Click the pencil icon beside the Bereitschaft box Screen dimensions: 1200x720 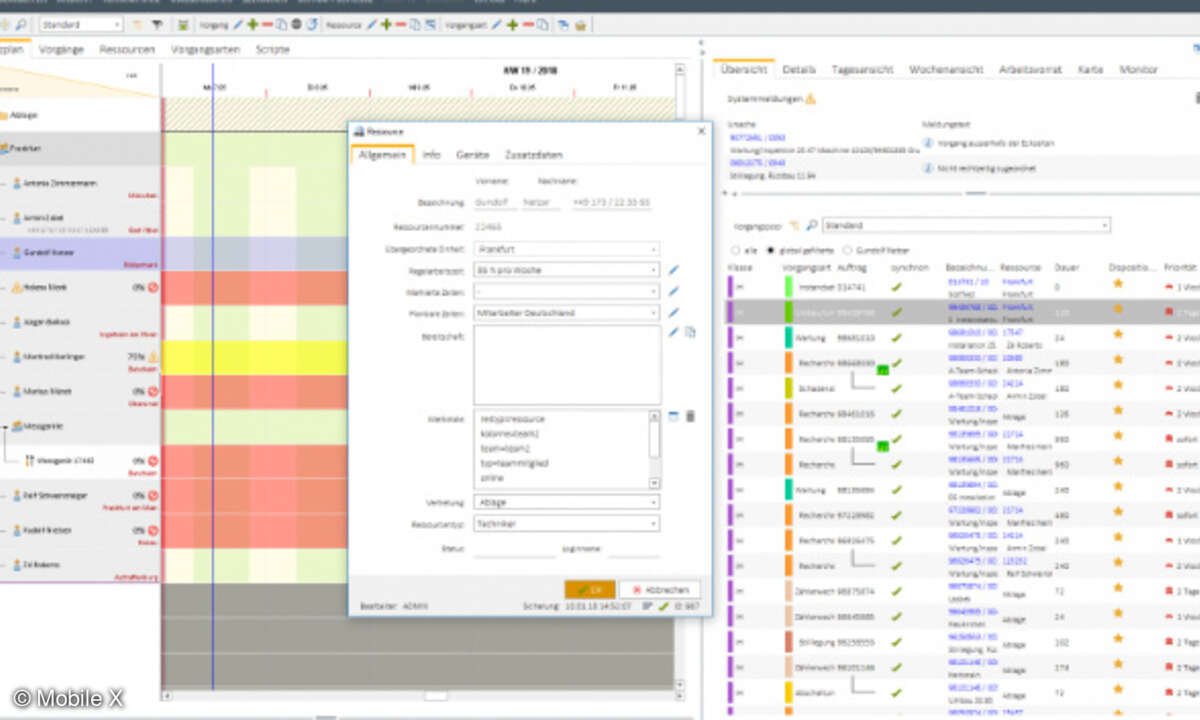pos(673,332)
